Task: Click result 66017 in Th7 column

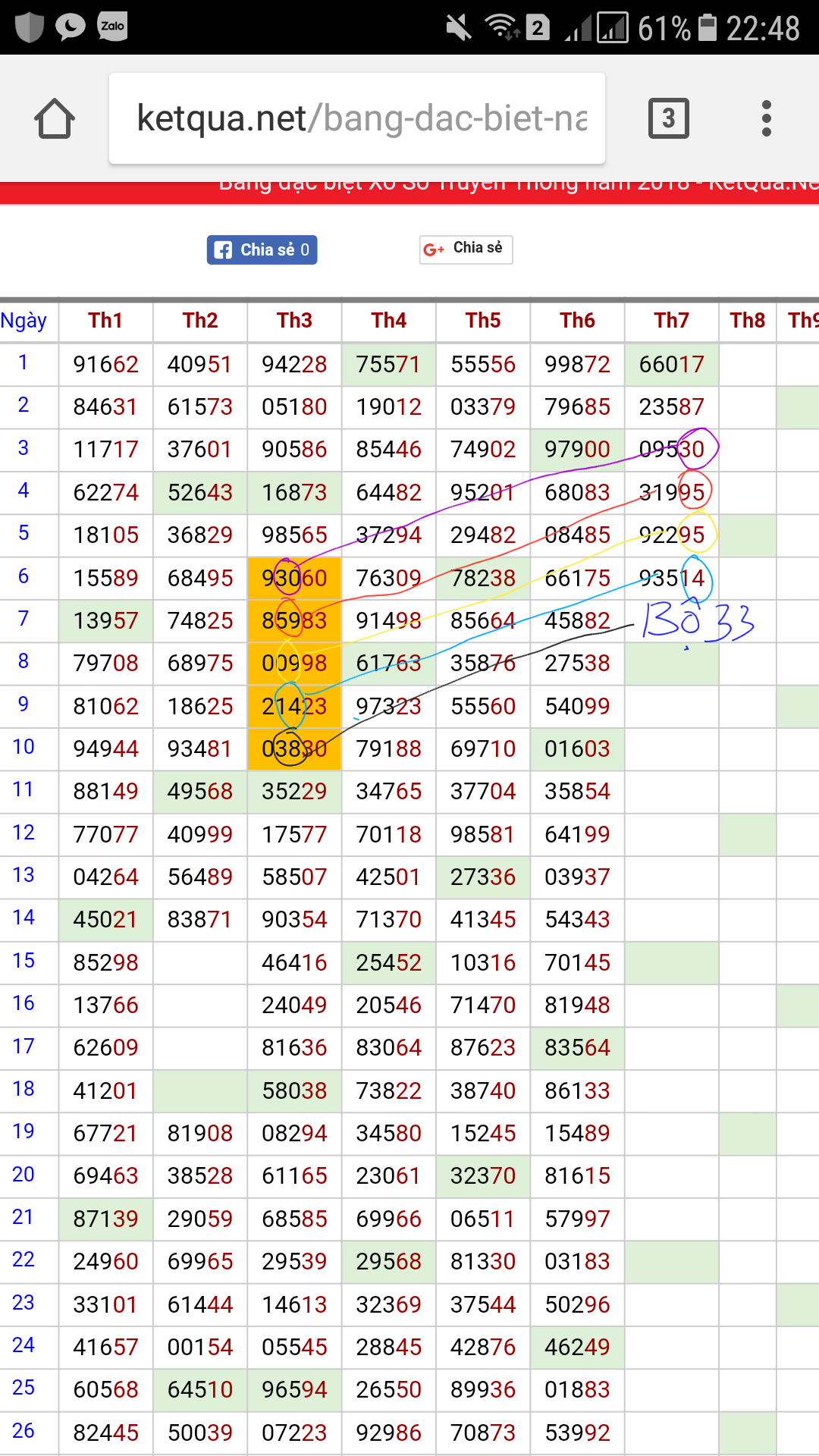Action: [x=672, y=365]
